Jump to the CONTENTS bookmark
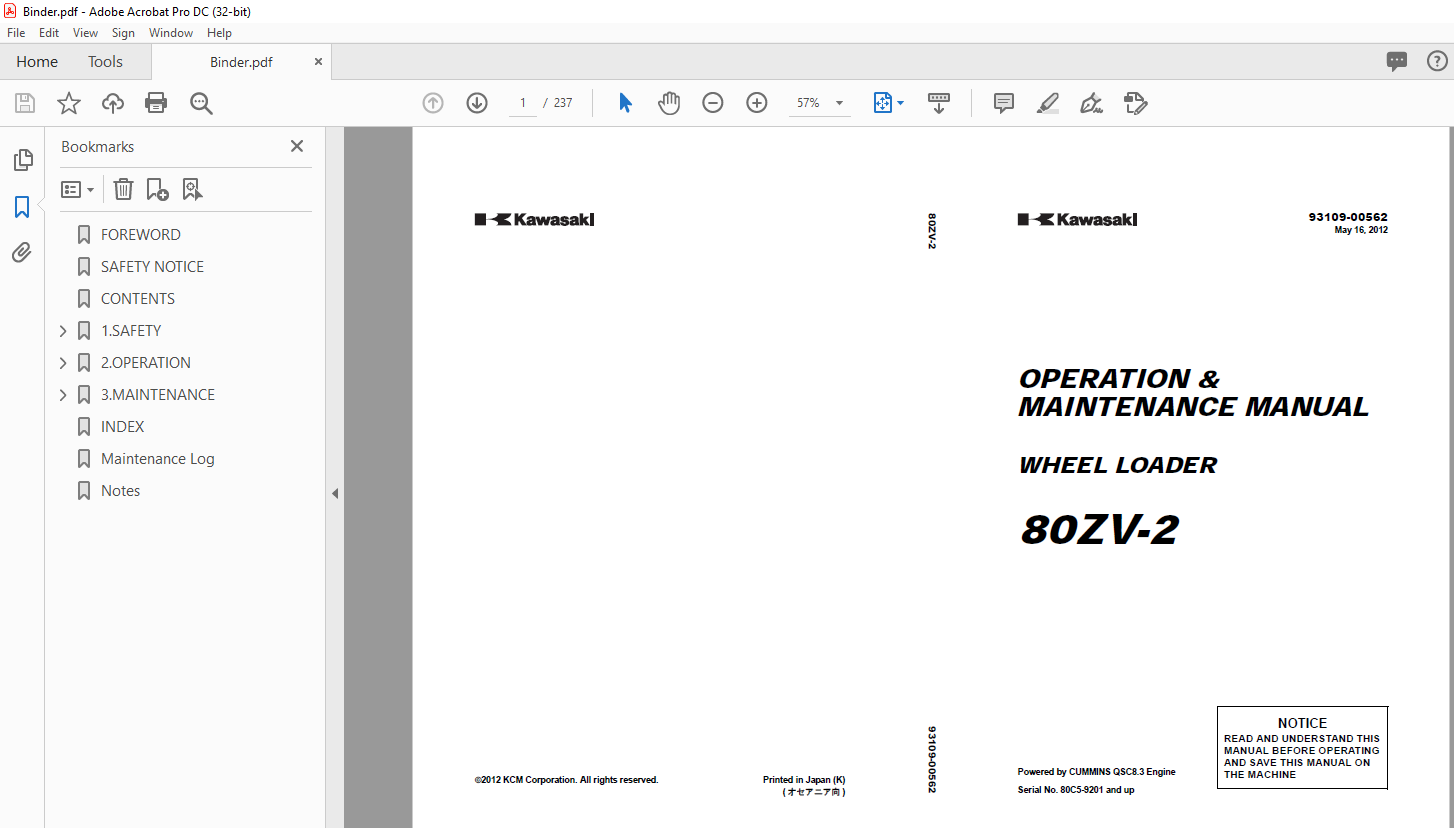 point(138,299)
